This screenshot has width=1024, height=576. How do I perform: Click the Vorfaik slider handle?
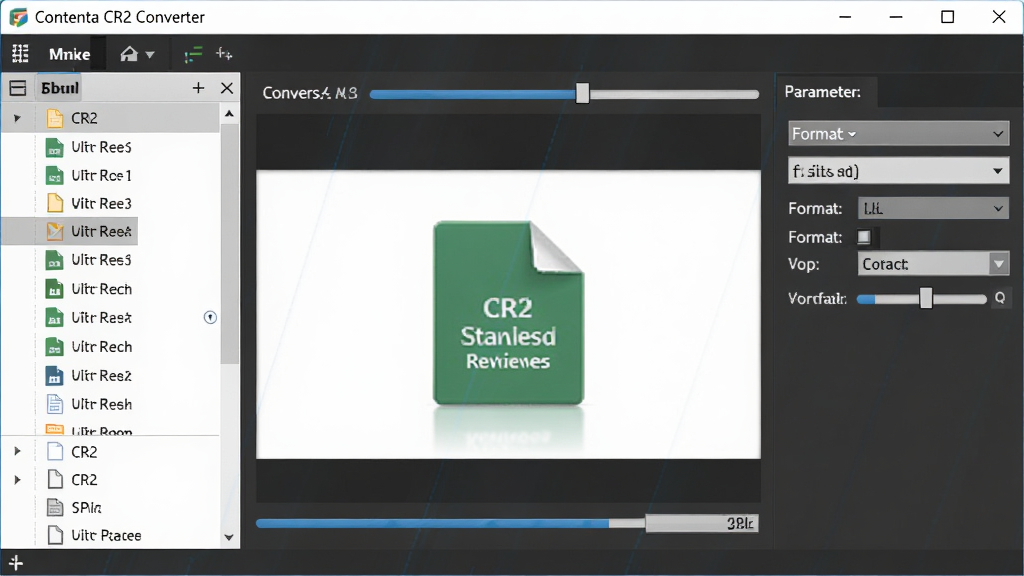[x=926, y=298]
